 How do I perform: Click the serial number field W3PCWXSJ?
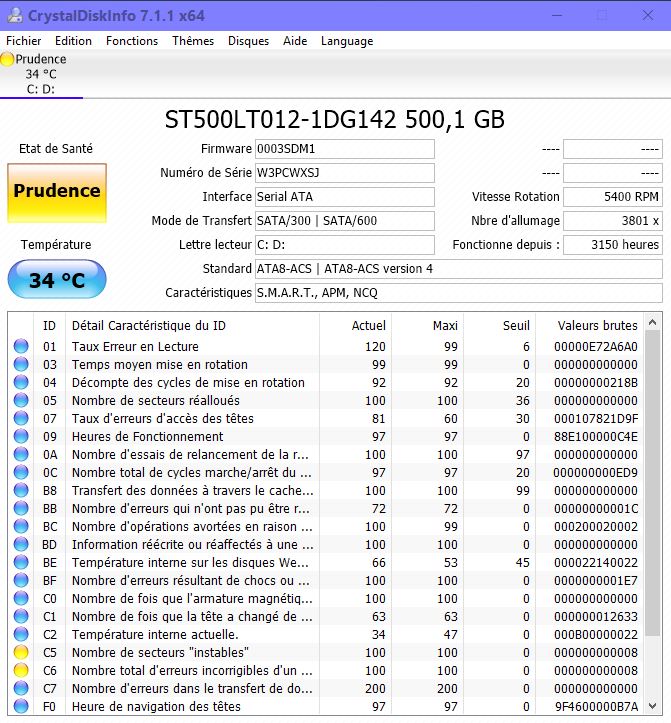(344, 173)
